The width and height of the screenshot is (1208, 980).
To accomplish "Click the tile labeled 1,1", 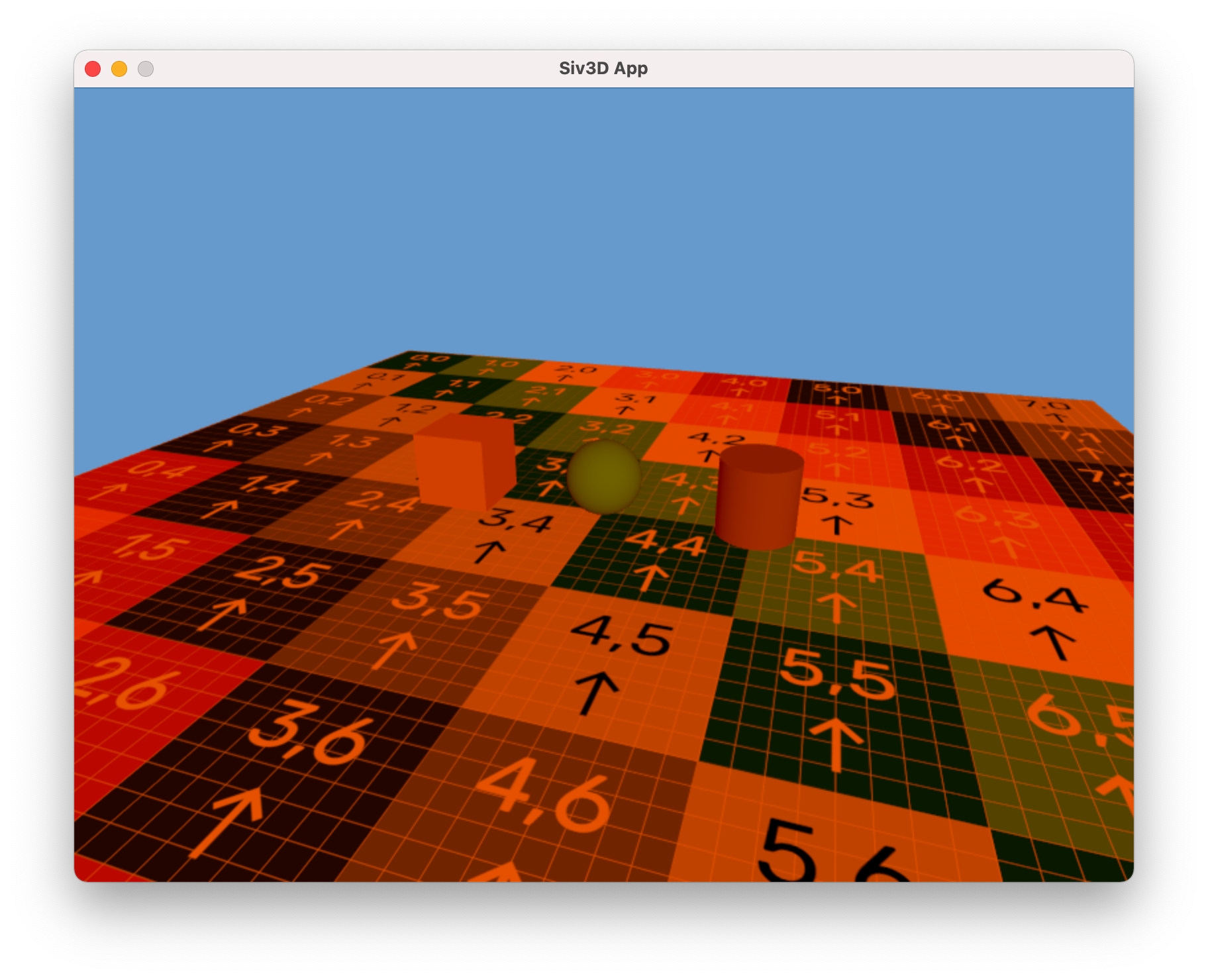I will (x=457, y=387).
